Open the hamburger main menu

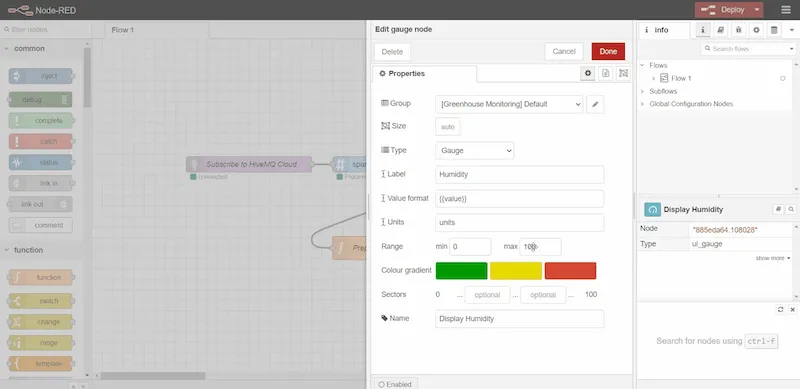[x=786, y=10]
